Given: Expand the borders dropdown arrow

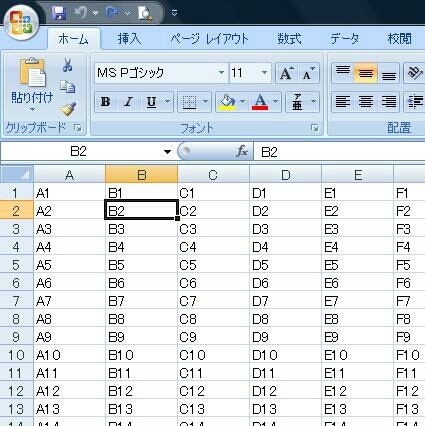Looking at the screenshot, I should pos(205,101).
